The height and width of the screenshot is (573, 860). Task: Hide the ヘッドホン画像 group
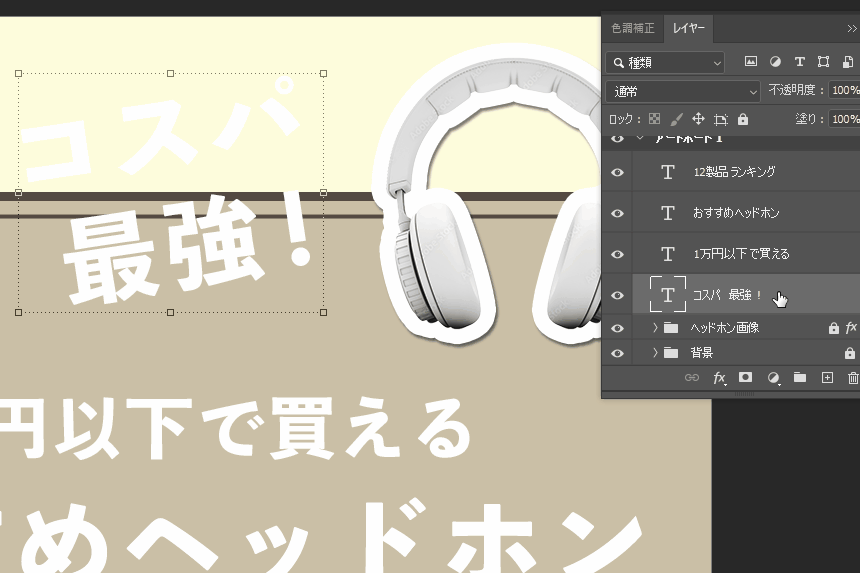[x=617, y=328]
